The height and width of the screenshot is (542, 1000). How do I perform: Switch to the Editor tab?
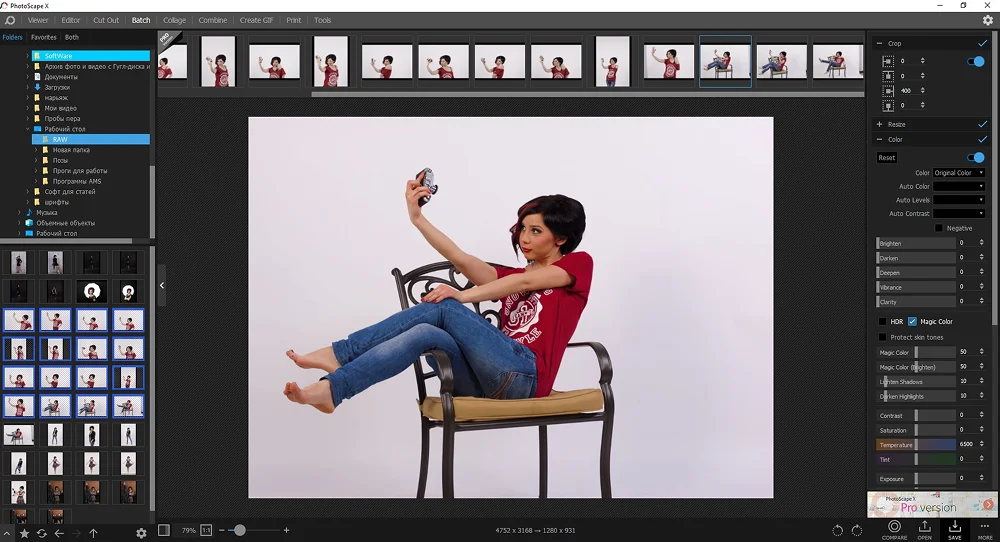[x=71, y=20]
